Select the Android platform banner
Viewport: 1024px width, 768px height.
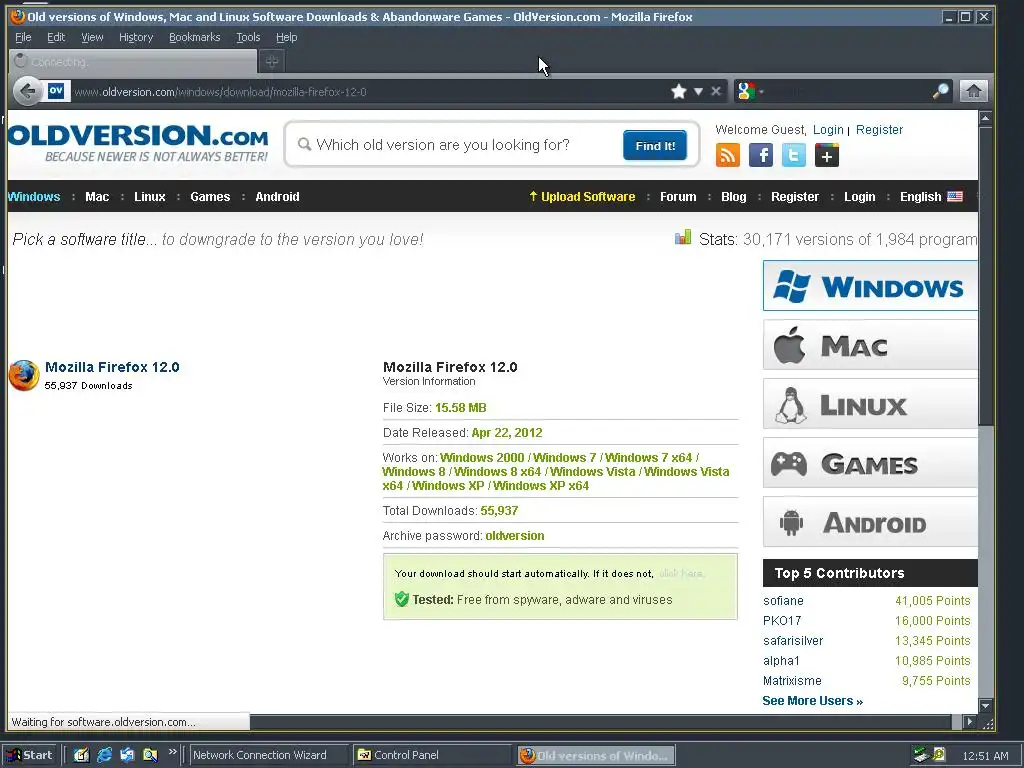[871, 522]
